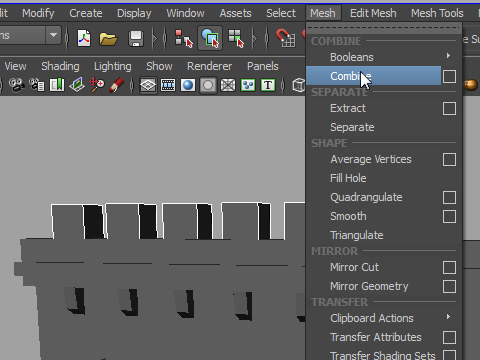Toggle the film gate icon
The width and height of the screenshot is (480, 360).
[x=168, y=85]
